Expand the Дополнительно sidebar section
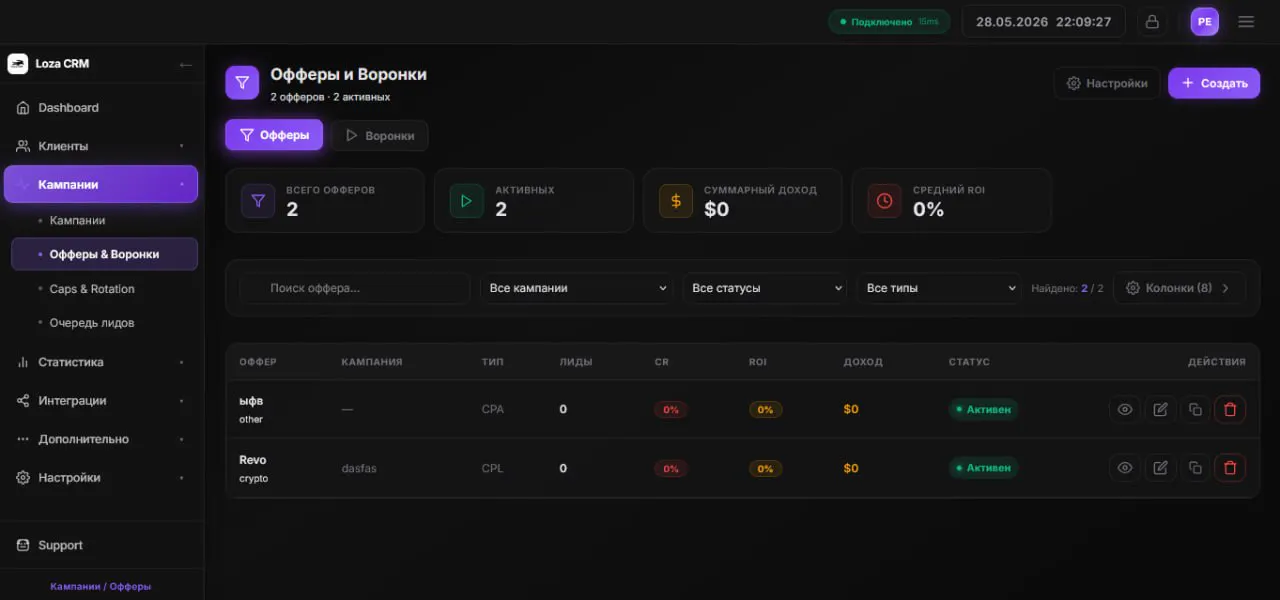The image size is (1280, 600). coord(101,439)
